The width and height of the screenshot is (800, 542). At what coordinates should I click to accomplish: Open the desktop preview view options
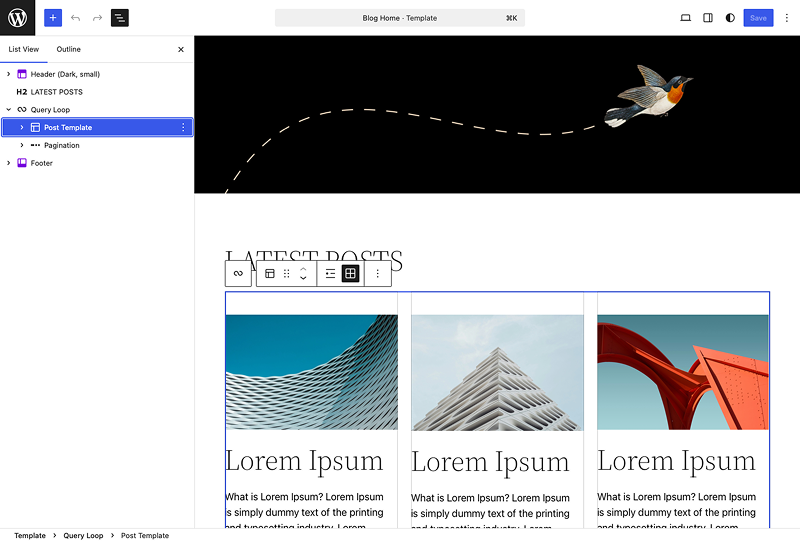point(686,18)
